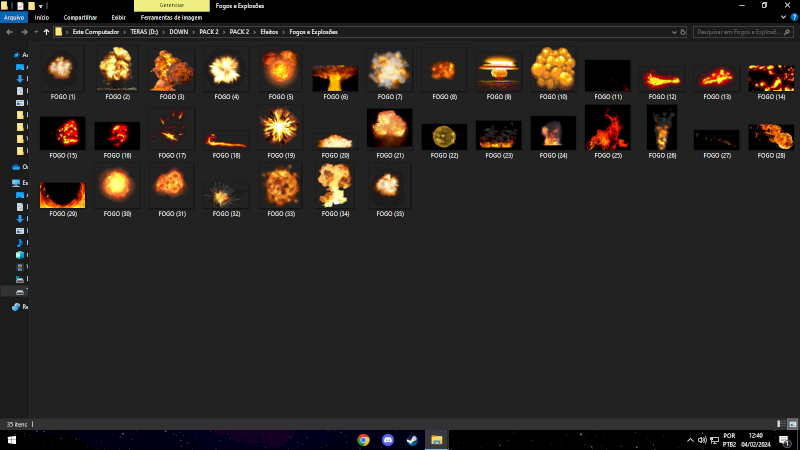Click the Properties quick access toolbar icon

point(20,6)
